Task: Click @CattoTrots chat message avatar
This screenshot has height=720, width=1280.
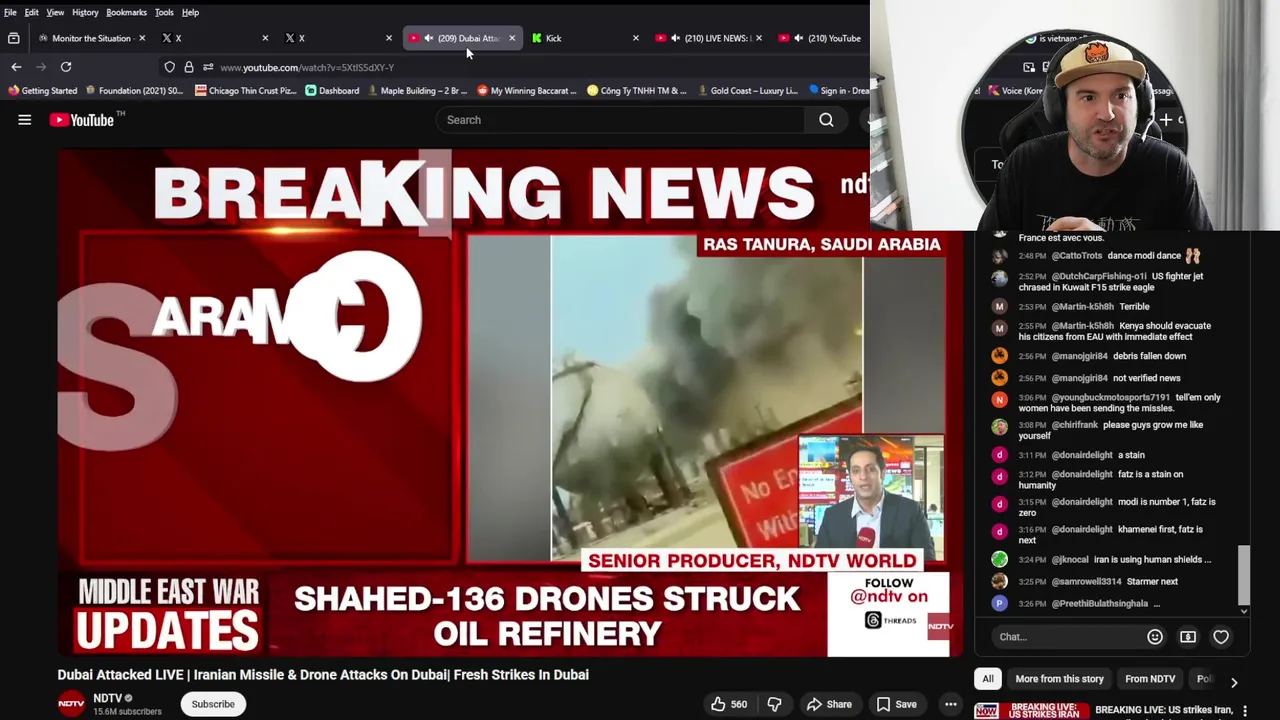Action: pyautogui.click(x=999, y=256)
